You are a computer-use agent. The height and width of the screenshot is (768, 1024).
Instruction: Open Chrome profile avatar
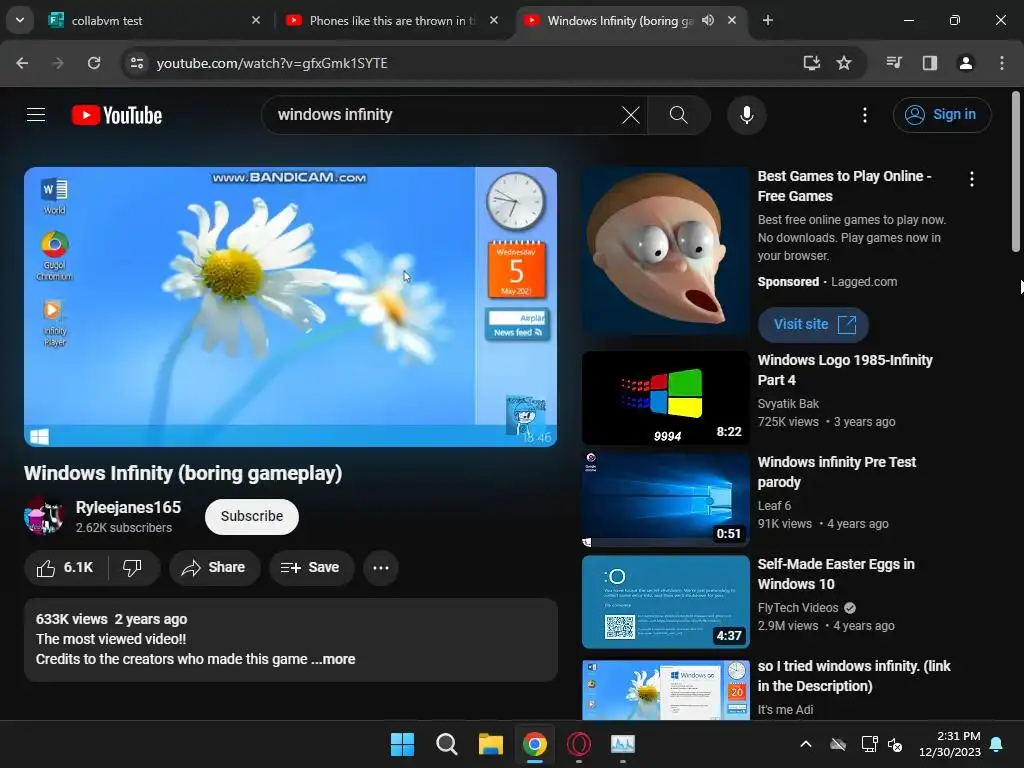[966, 63]
